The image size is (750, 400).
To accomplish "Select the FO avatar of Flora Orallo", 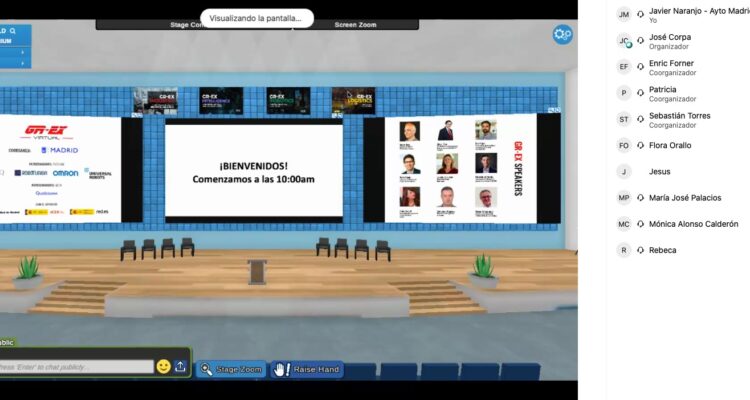I will [x=624, y=145].
